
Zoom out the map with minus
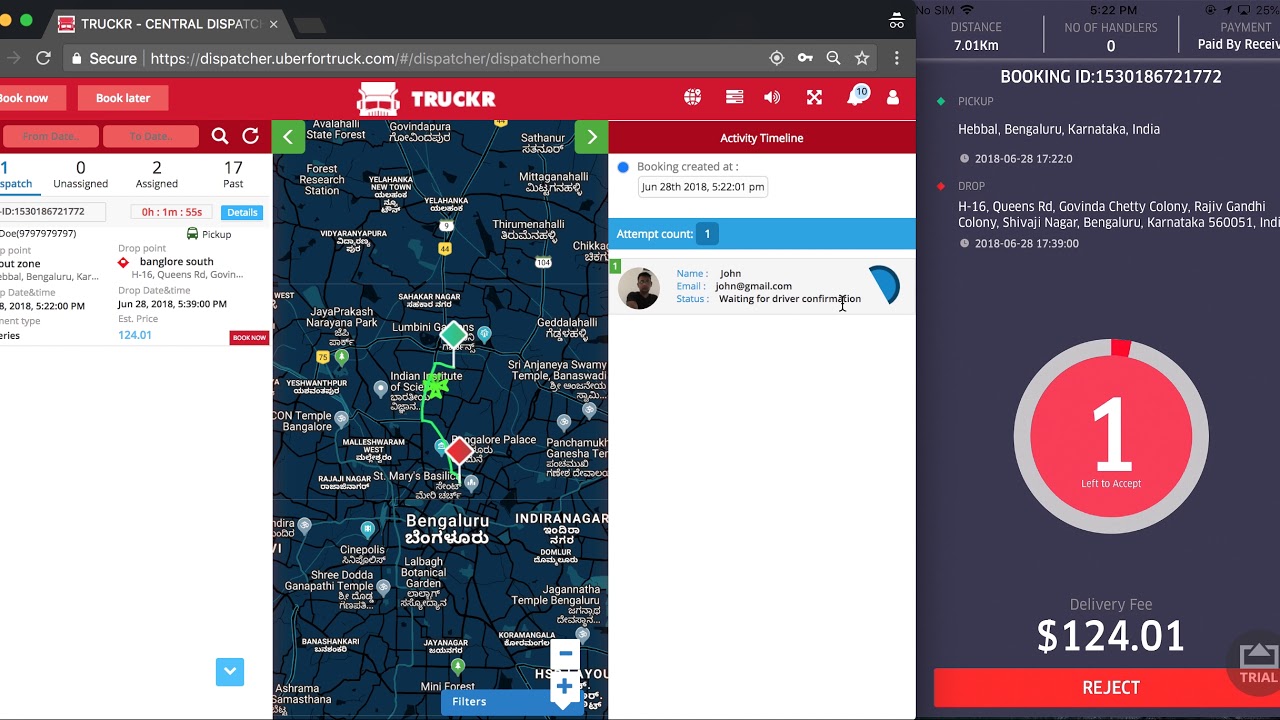click(565, 653)
